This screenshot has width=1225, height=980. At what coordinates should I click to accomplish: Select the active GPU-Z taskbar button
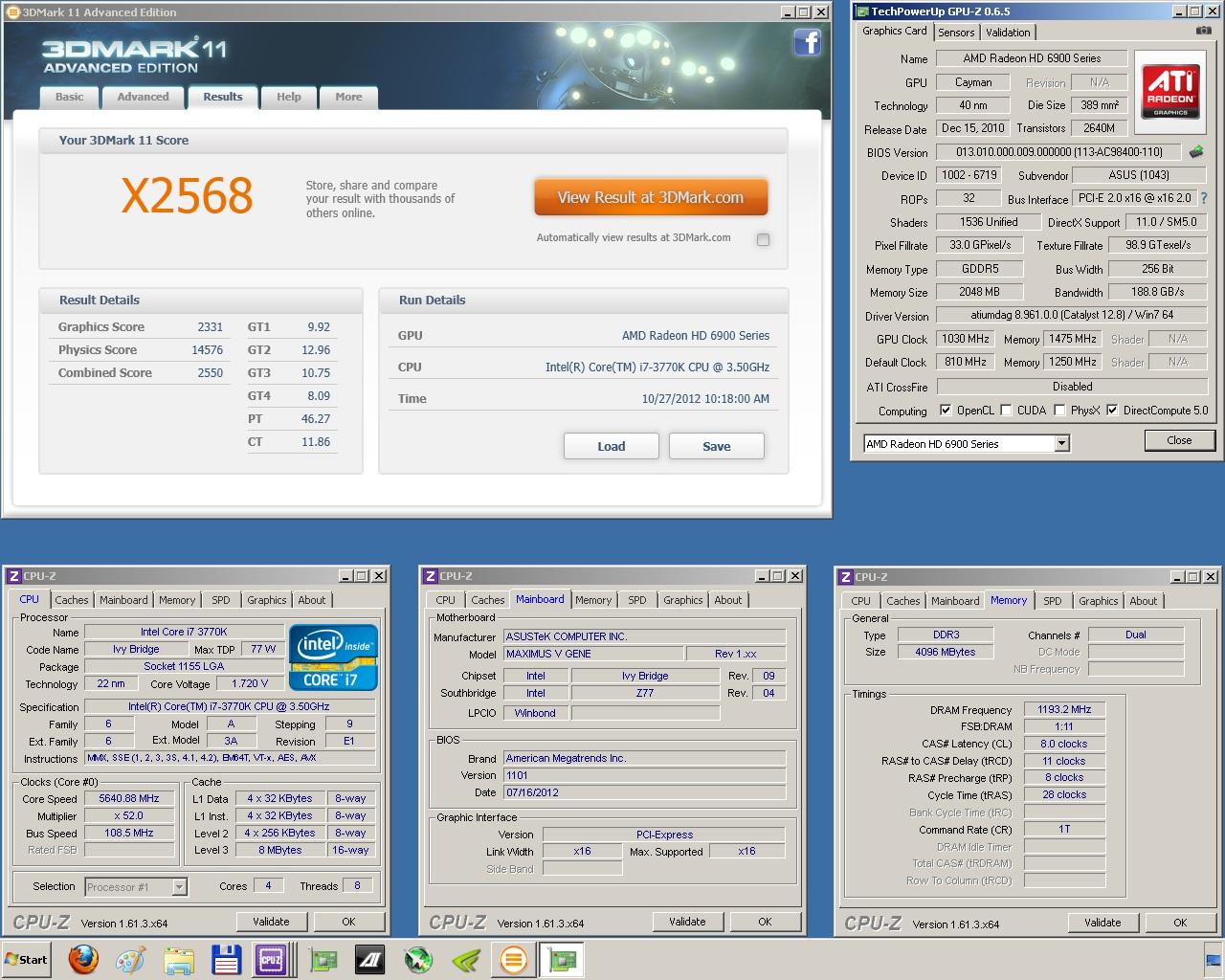(x=563, y=960)
